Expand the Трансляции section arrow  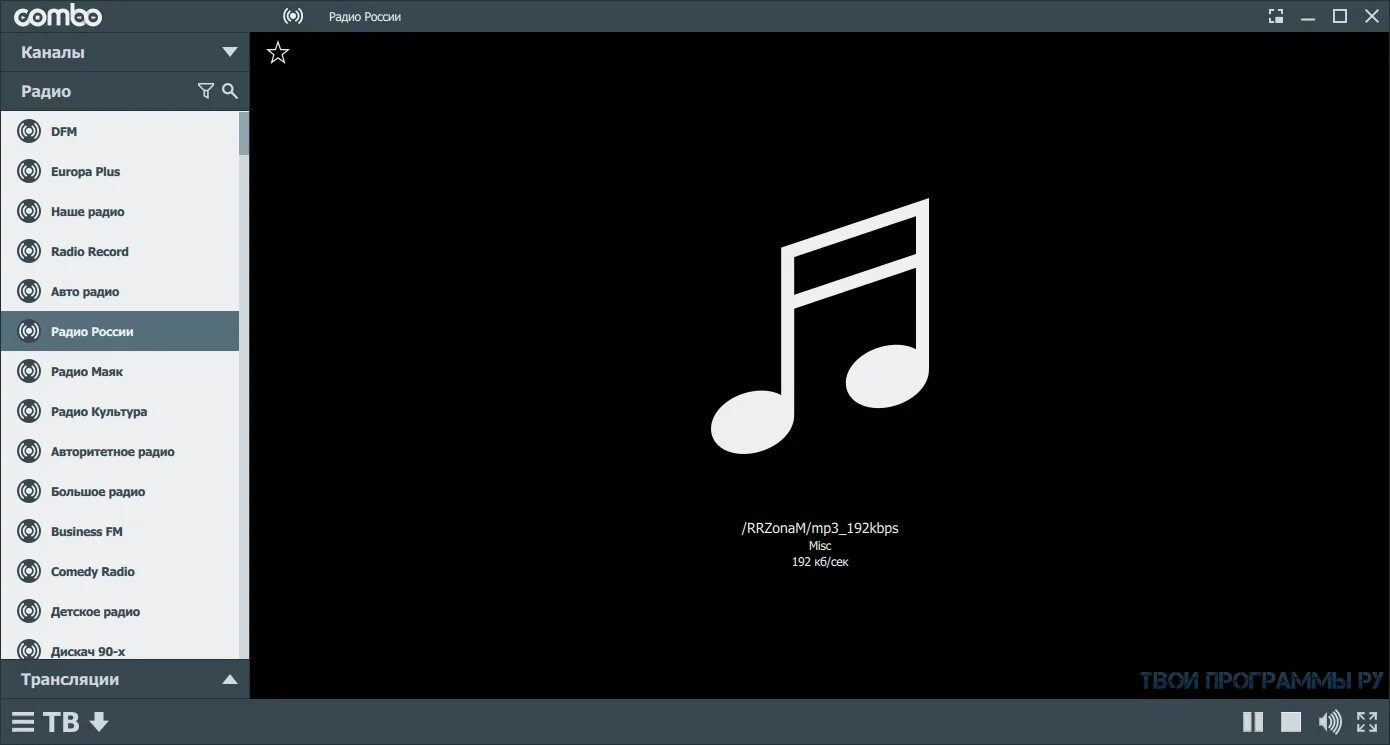[230, 679]
